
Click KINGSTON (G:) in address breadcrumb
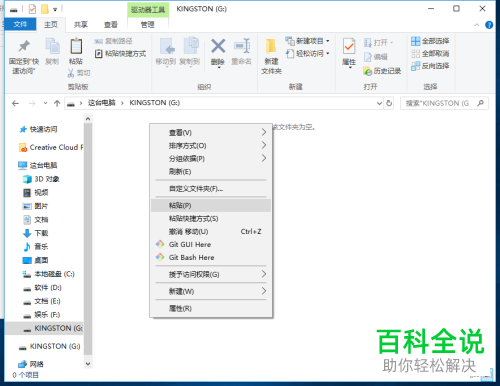[x=155, y=103]
